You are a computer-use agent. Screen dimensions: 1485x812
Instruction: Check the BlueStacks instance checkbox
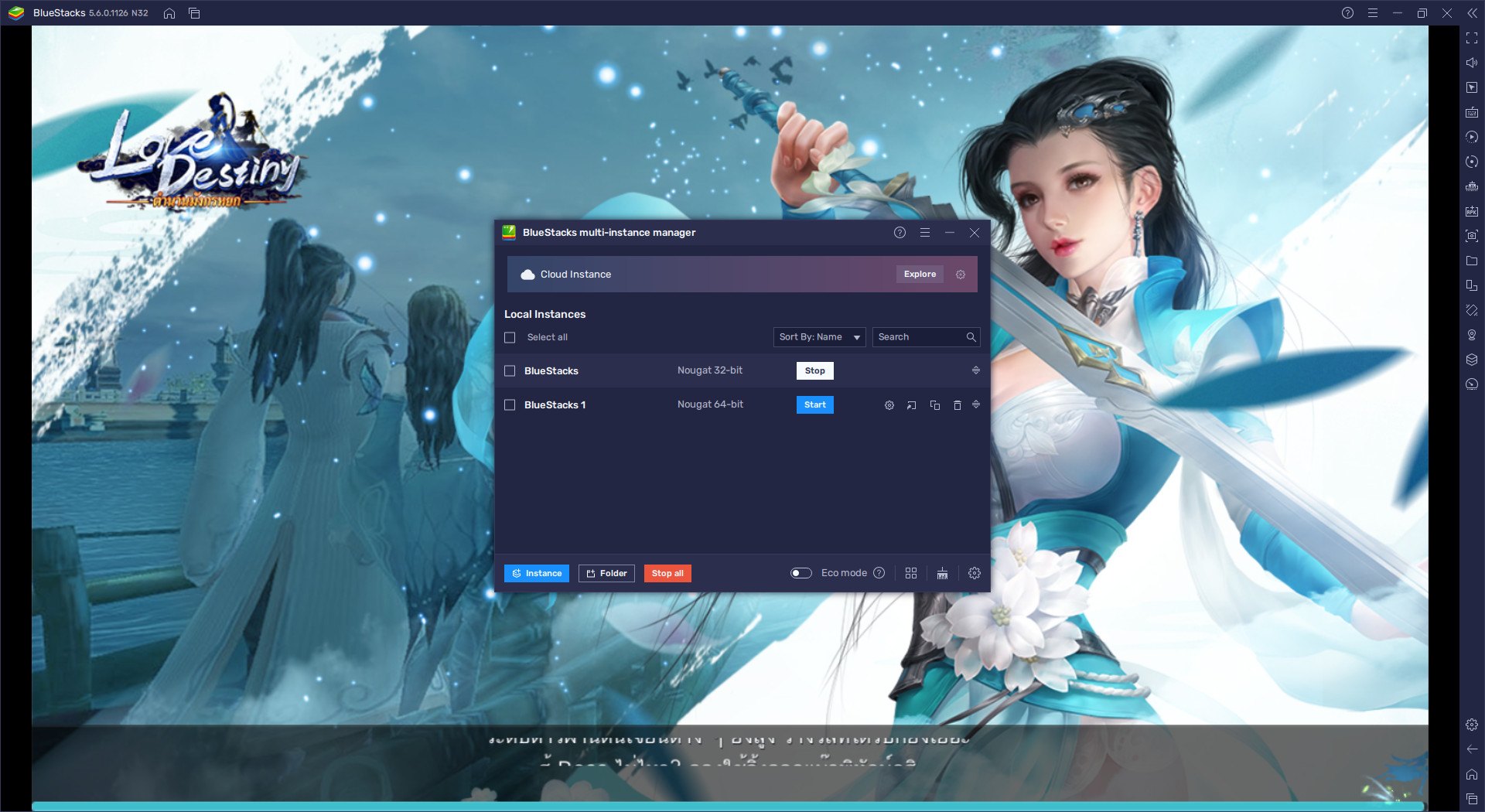[x=510, y=371]
